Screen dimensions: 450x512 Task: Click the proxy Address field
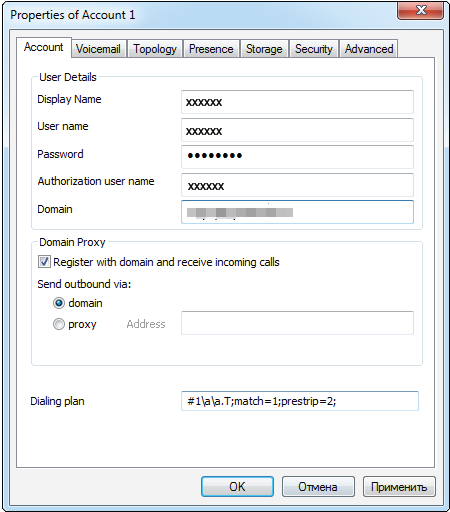click(x=297, y=323)
